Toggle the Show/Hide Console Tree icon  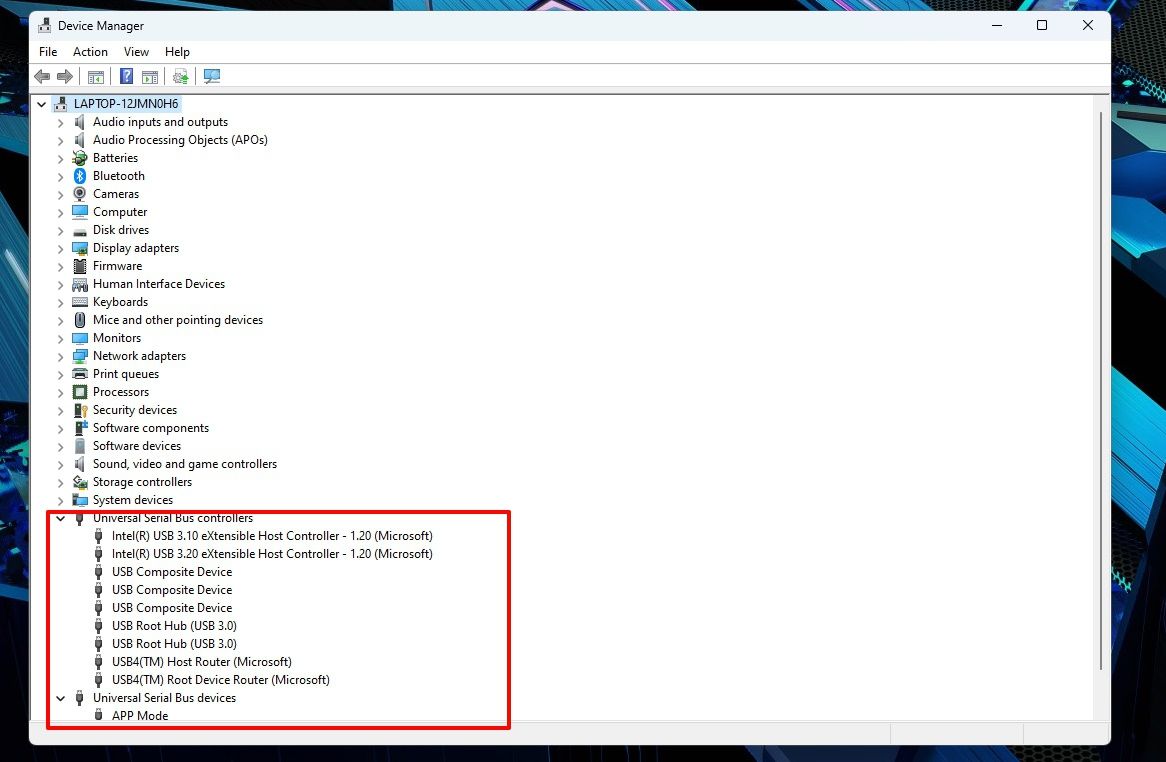95,76
